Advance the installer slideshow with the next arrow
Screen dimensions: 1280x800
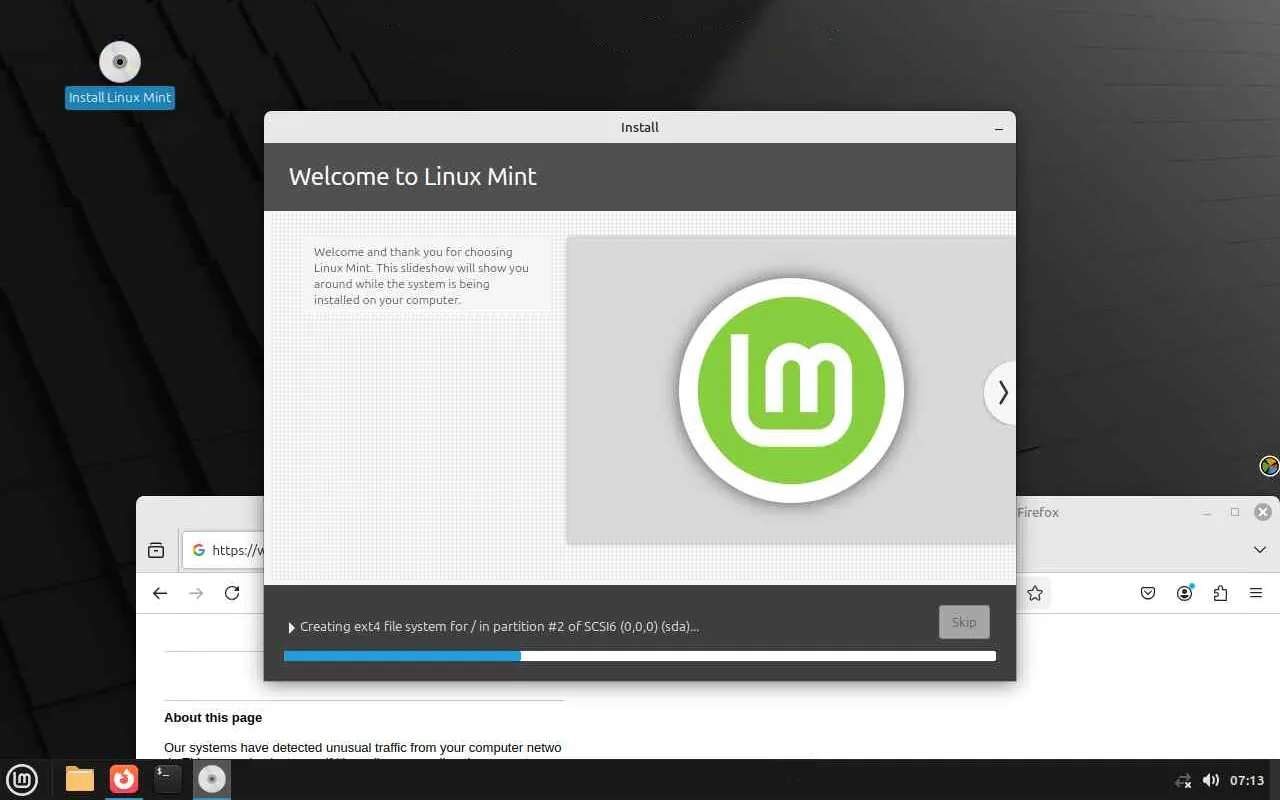(1002, 393)
